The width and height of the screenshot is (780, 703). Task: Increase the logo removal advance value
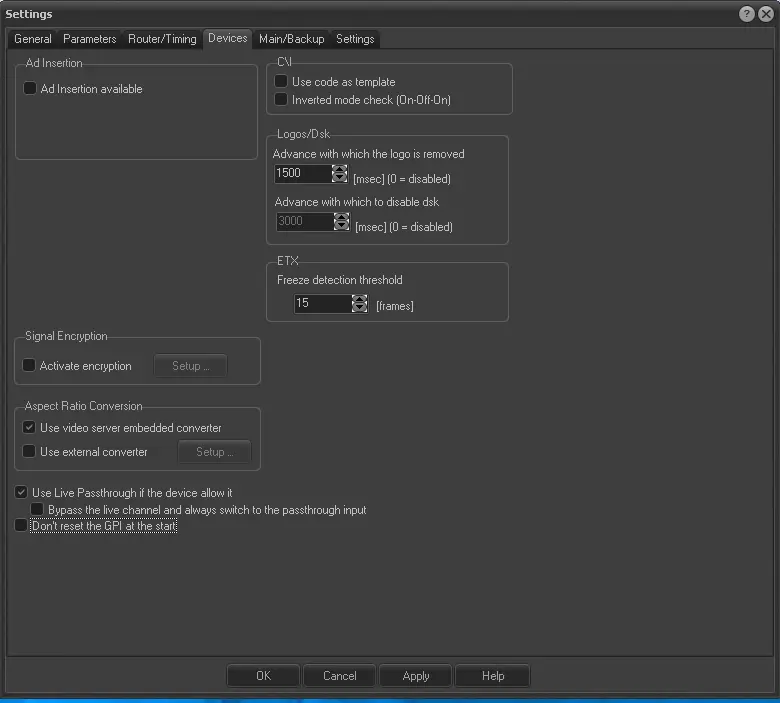(339, 169)
